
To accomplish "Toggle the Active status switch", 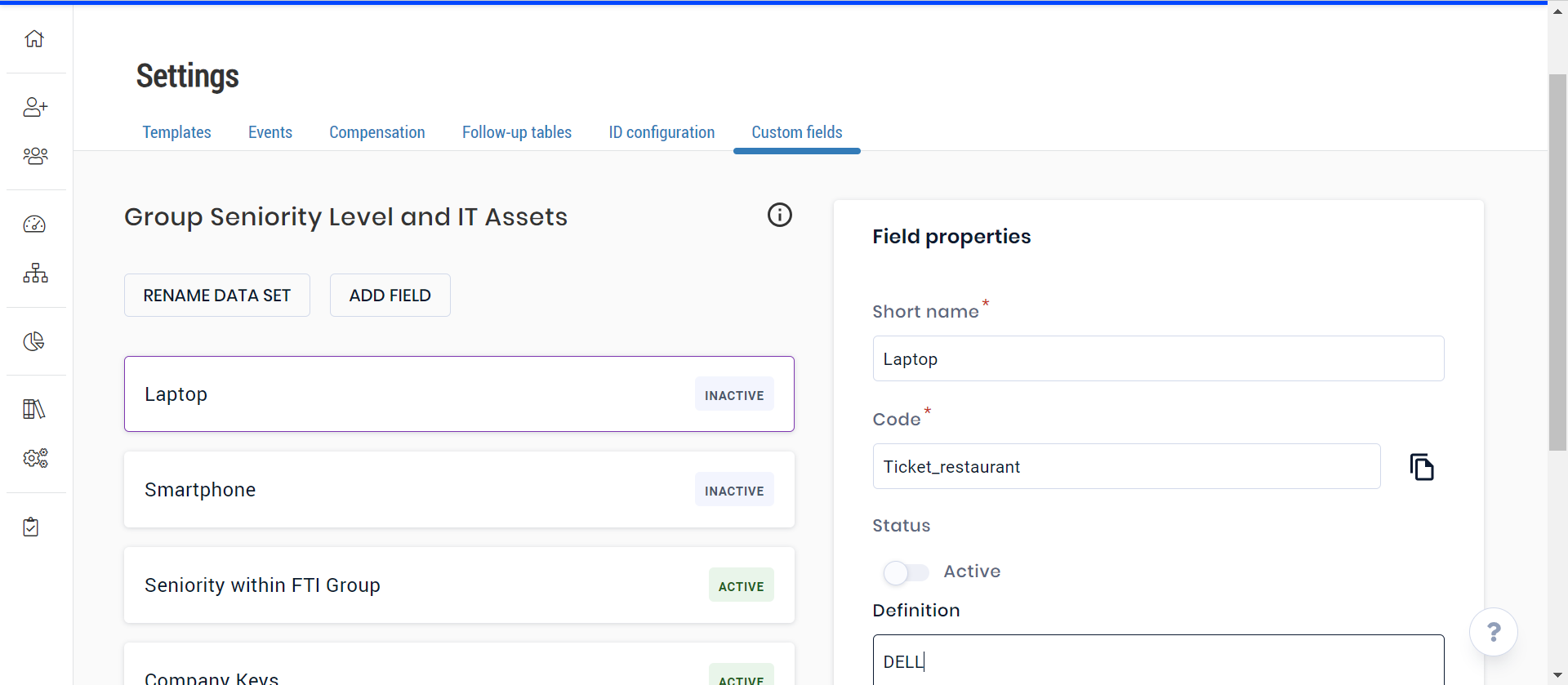I will coord(906,572).
